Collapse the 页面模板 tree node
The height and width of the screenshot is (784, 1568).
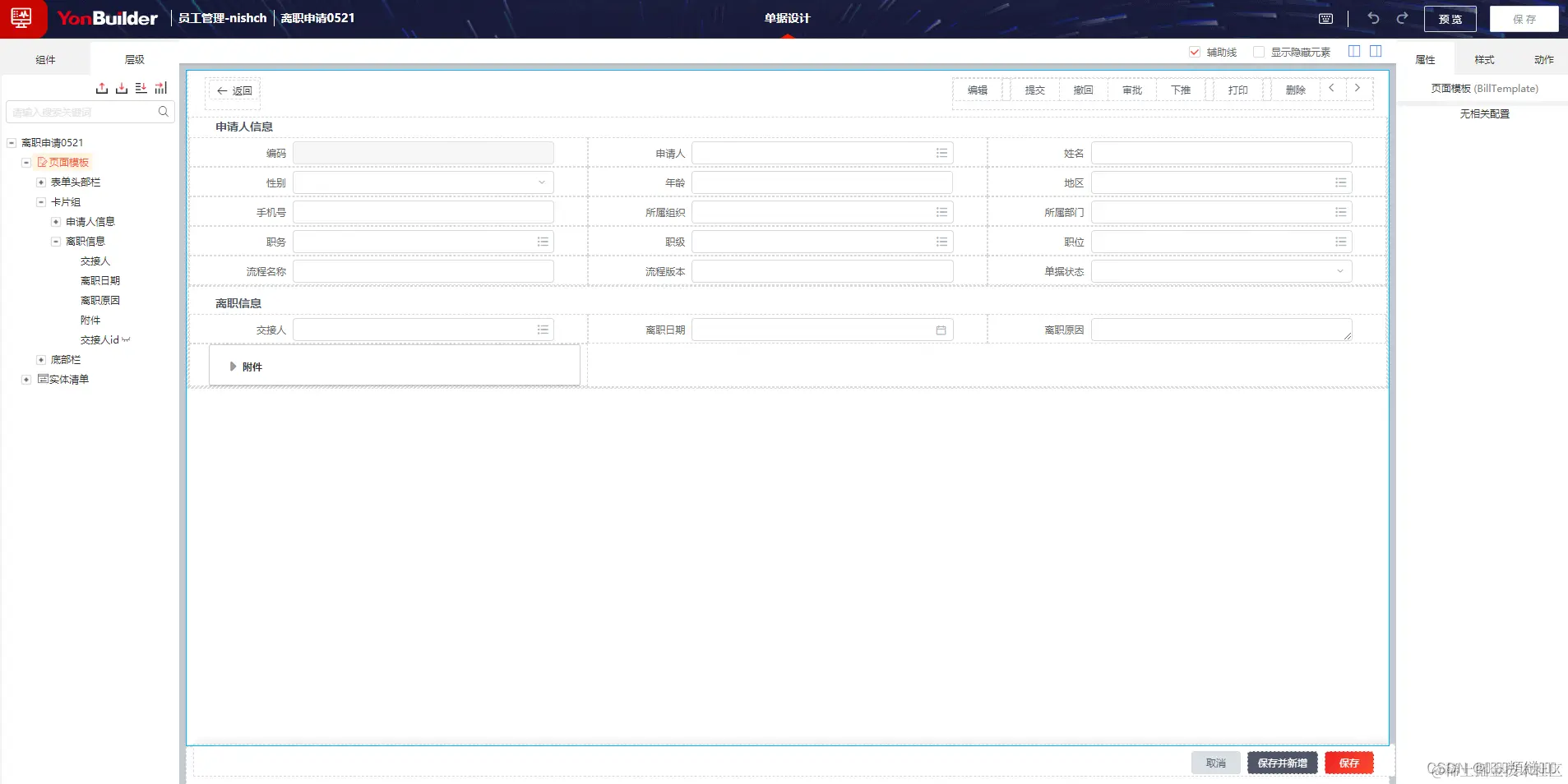(x=26, y=162)
